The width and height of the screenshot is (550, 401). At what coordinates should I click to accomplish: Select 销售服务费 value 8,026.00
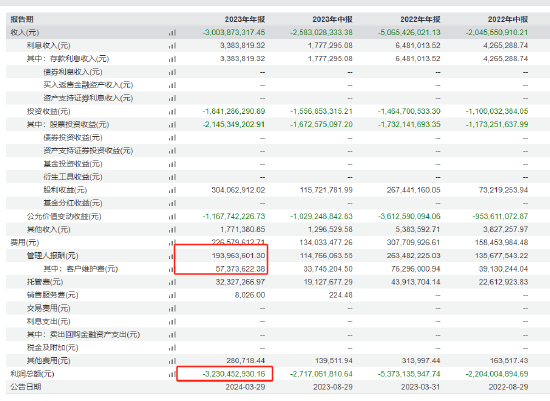tap(250, 295)
